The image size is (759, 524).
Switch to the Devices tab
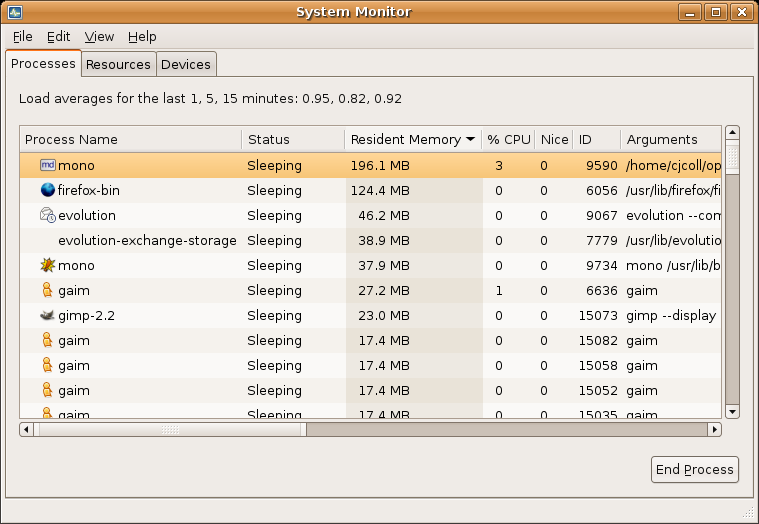coord(186,64)
